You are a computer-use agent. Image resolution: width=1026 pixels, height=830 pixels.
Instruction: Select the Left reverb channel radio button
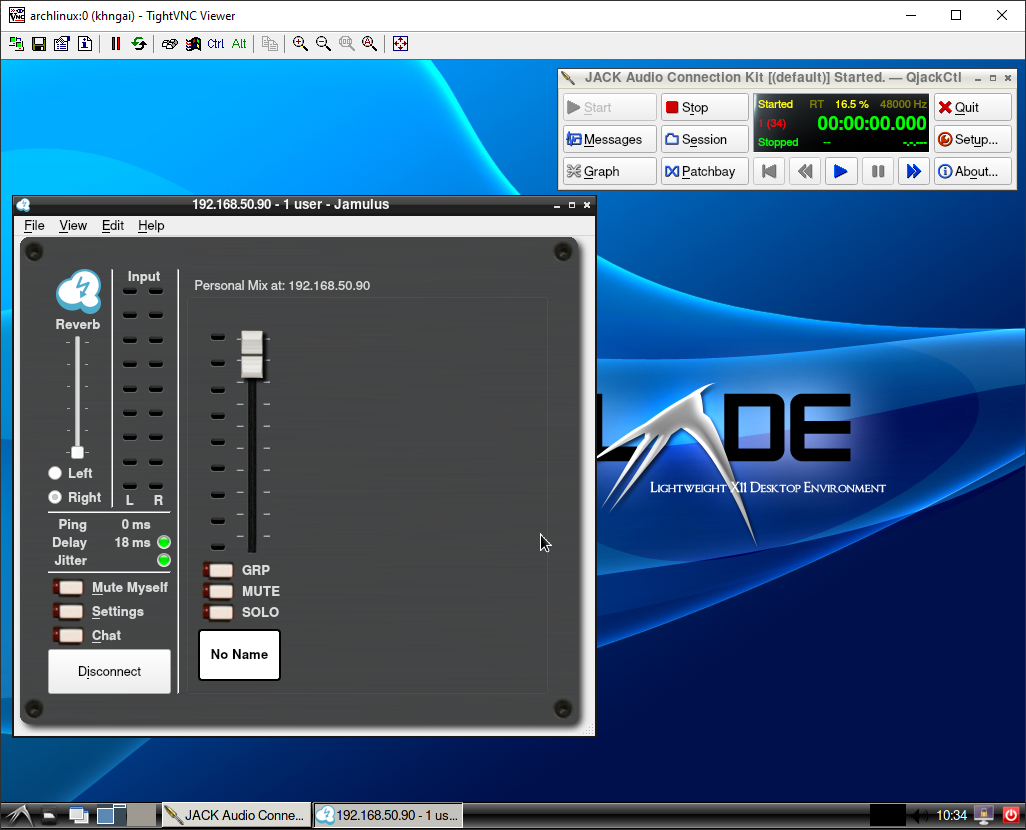[x=55, y=473]
